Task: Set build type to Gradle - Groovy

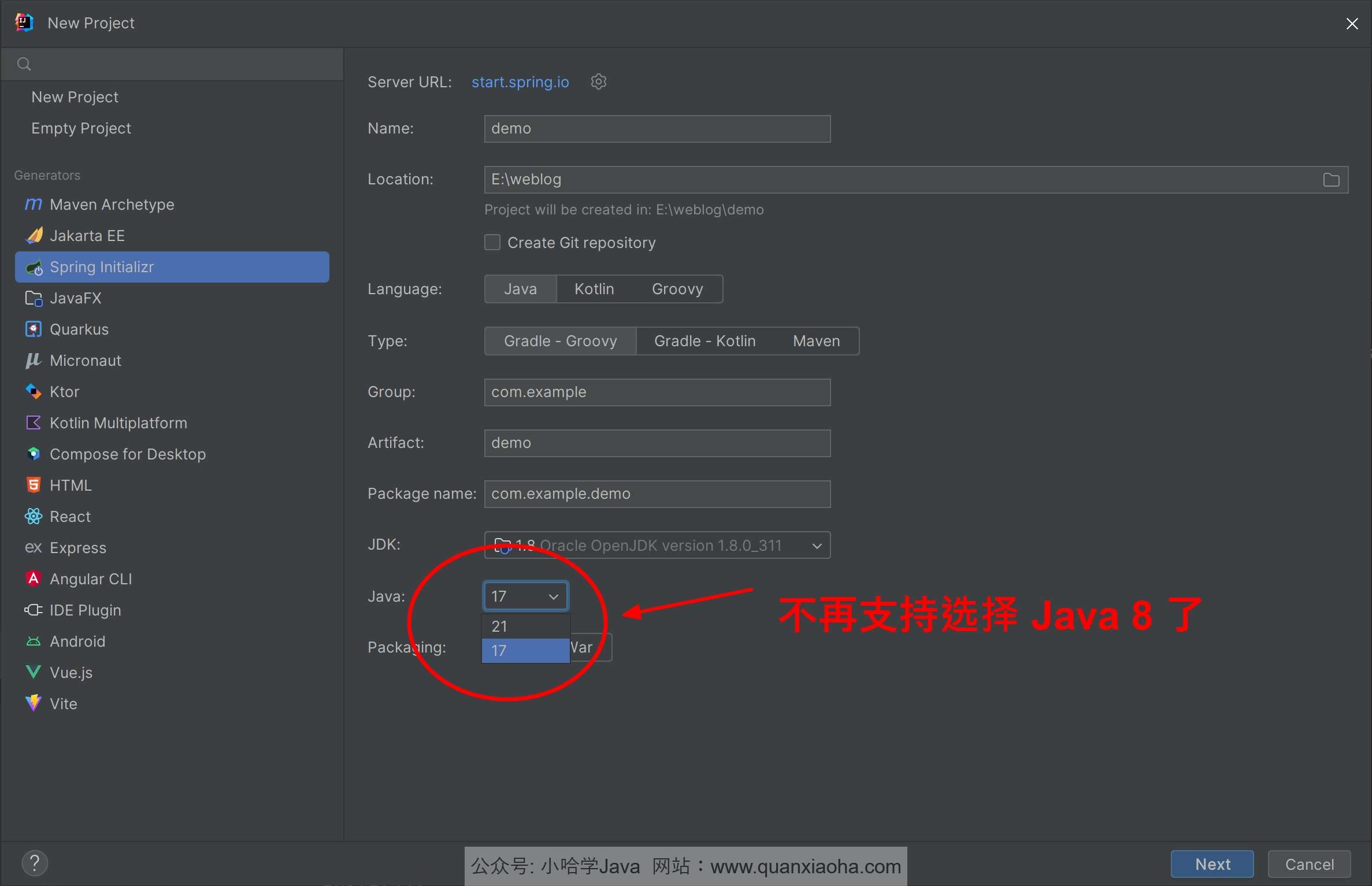Action: tap(561, 341)
